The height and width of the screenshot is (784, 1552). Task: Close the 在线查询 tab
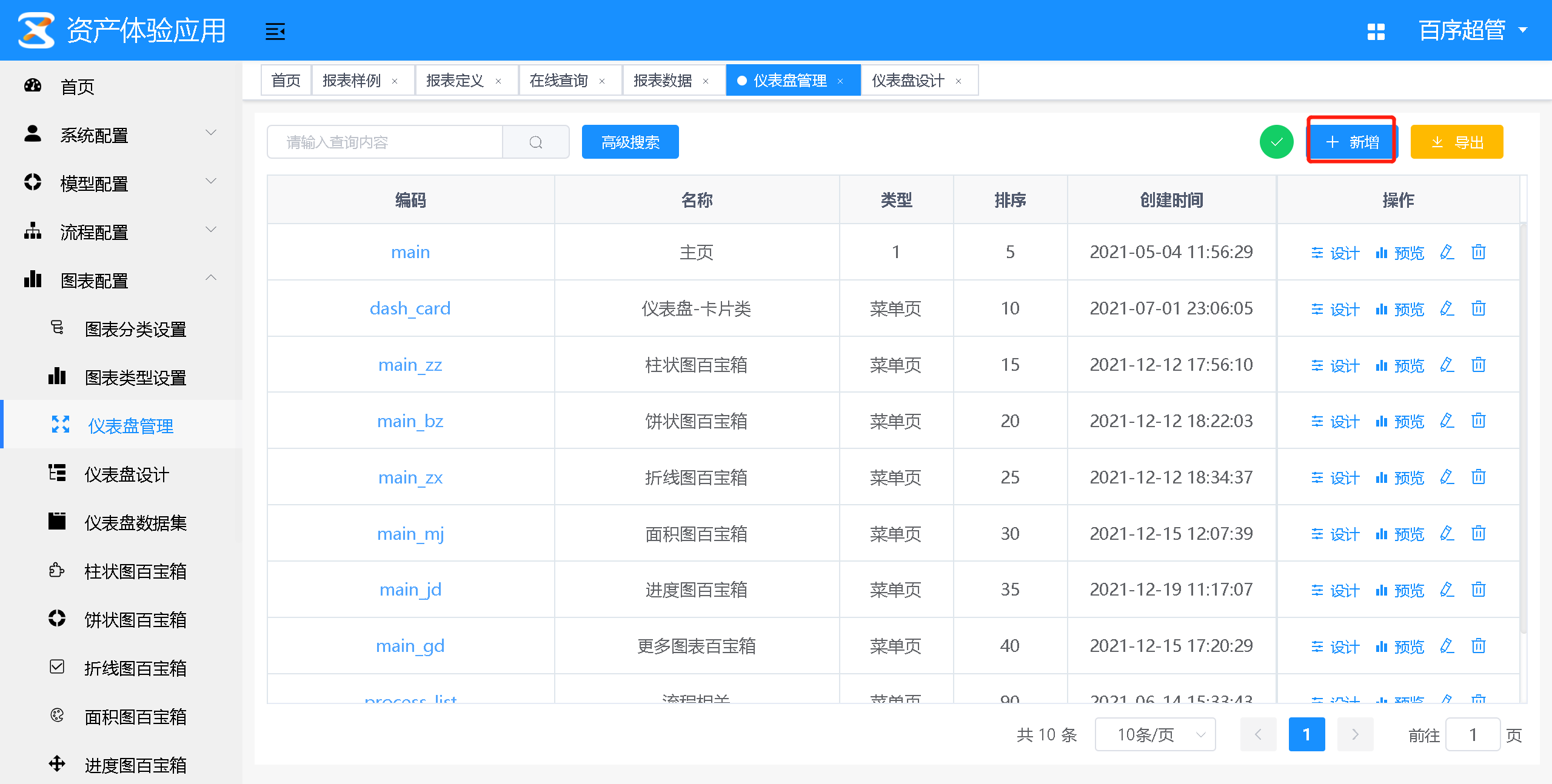tap(602, 81)
